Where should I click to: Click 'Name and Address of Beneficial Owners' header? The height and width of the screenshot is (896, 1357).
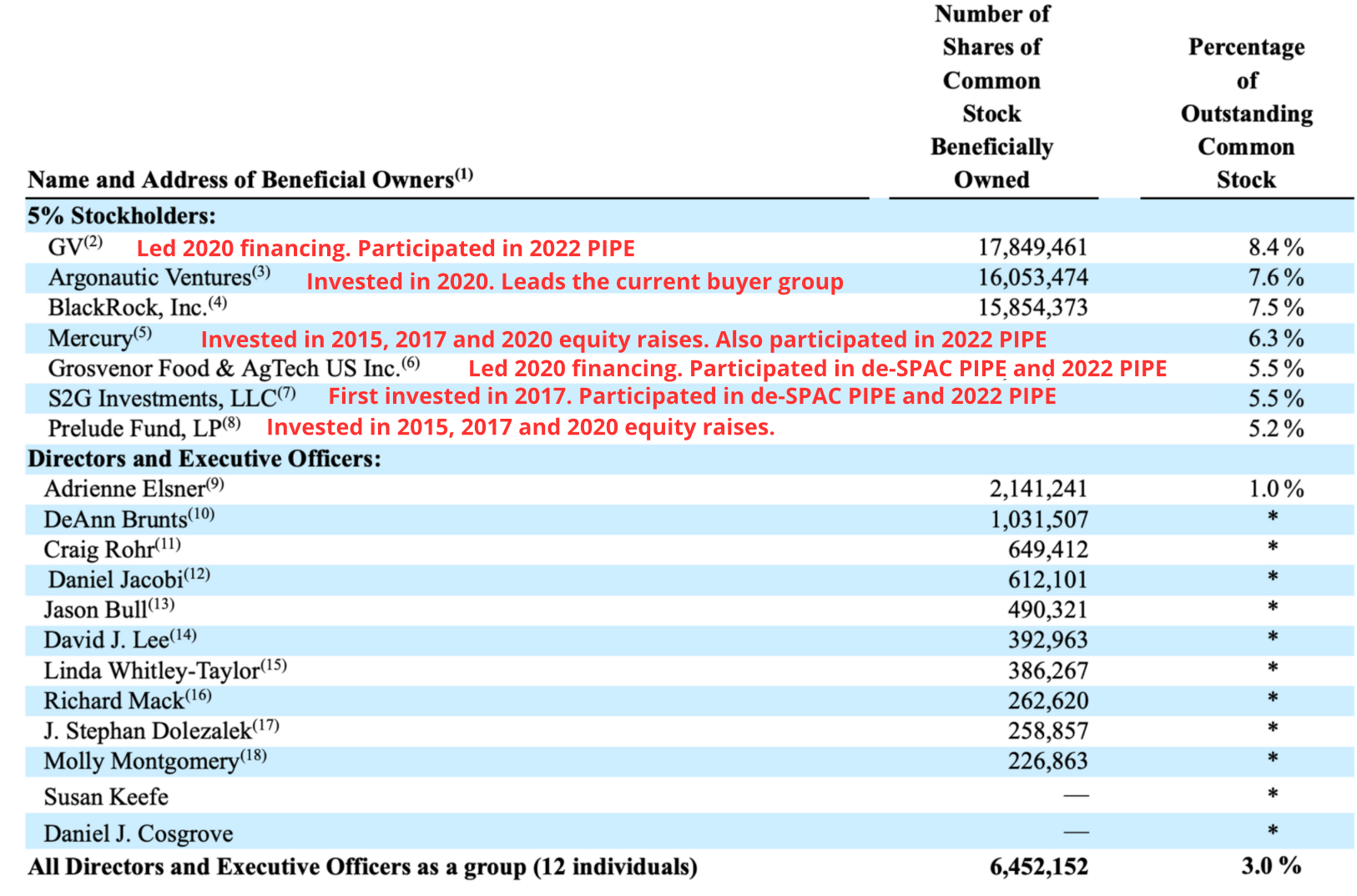[x=240, y=180]
